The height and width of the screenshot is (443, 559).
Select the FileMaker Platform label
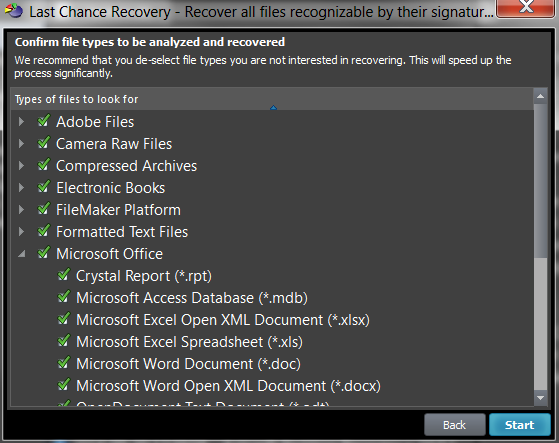click(118, 210)
